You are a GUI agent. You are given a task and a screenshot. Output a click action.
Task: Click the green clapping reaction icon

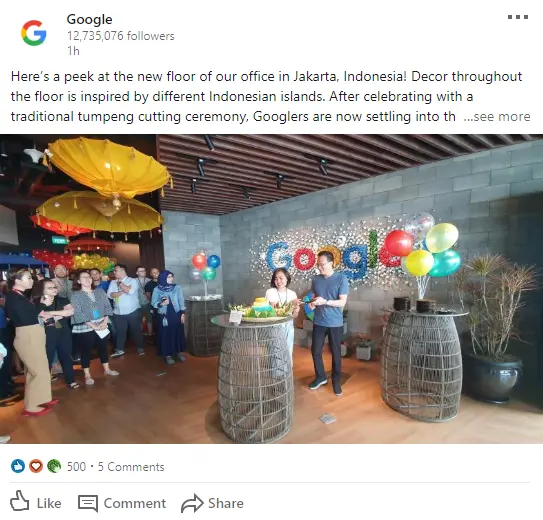click(54, 466)
